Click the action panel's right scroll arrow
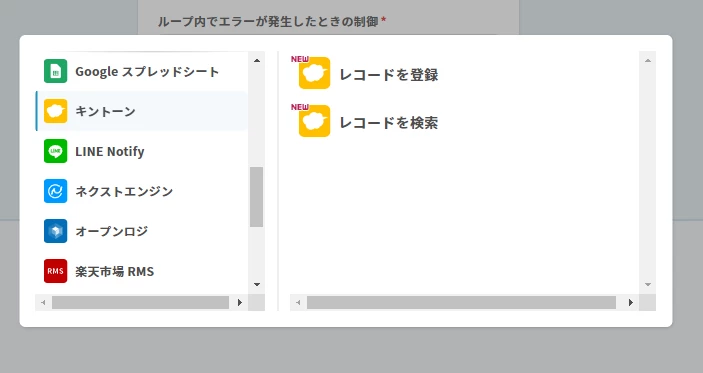Image resolution: width=703 pixels, height=373 pixels. (x=631, y=303)
